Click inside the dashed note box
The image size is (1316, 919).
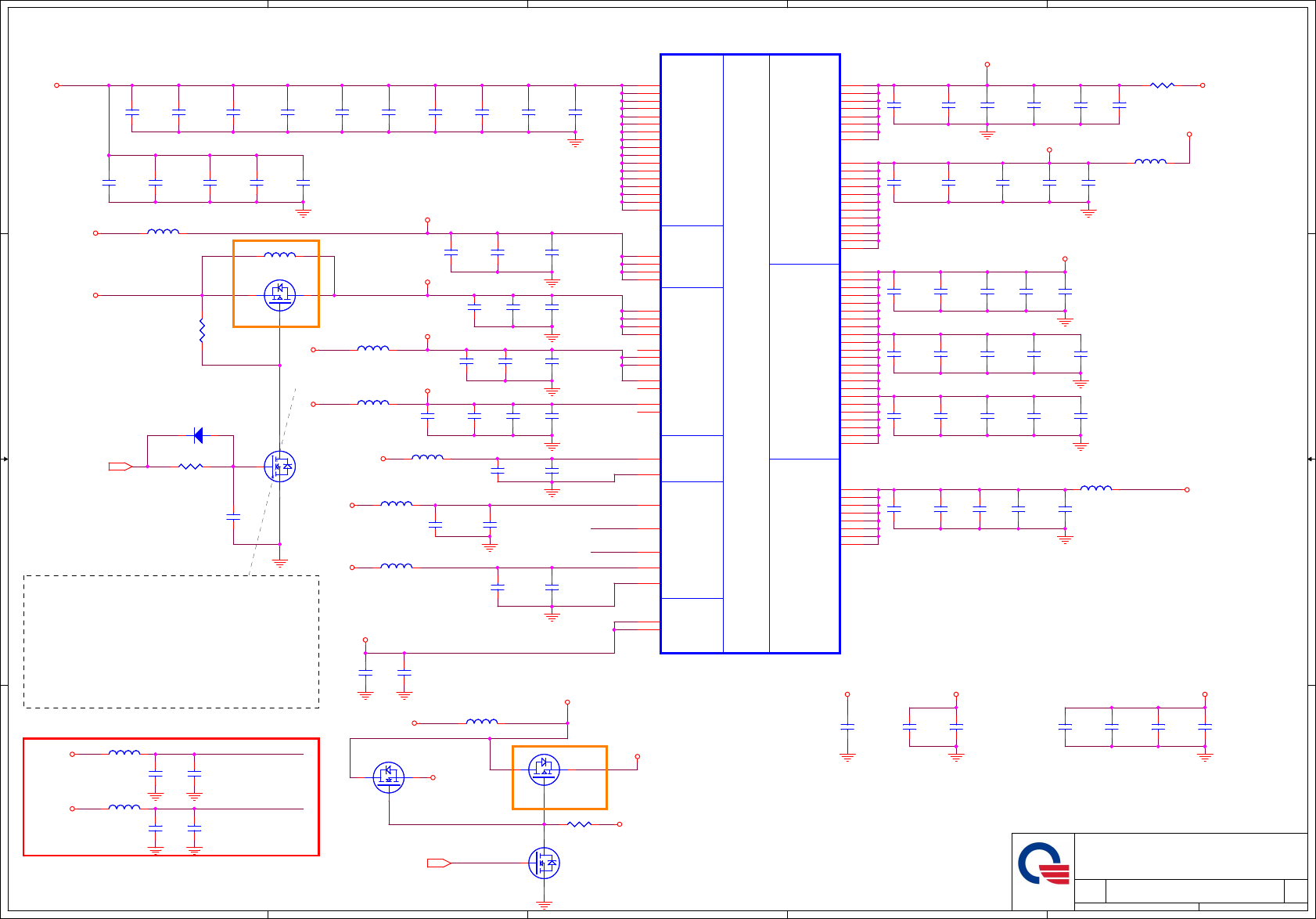171,642
